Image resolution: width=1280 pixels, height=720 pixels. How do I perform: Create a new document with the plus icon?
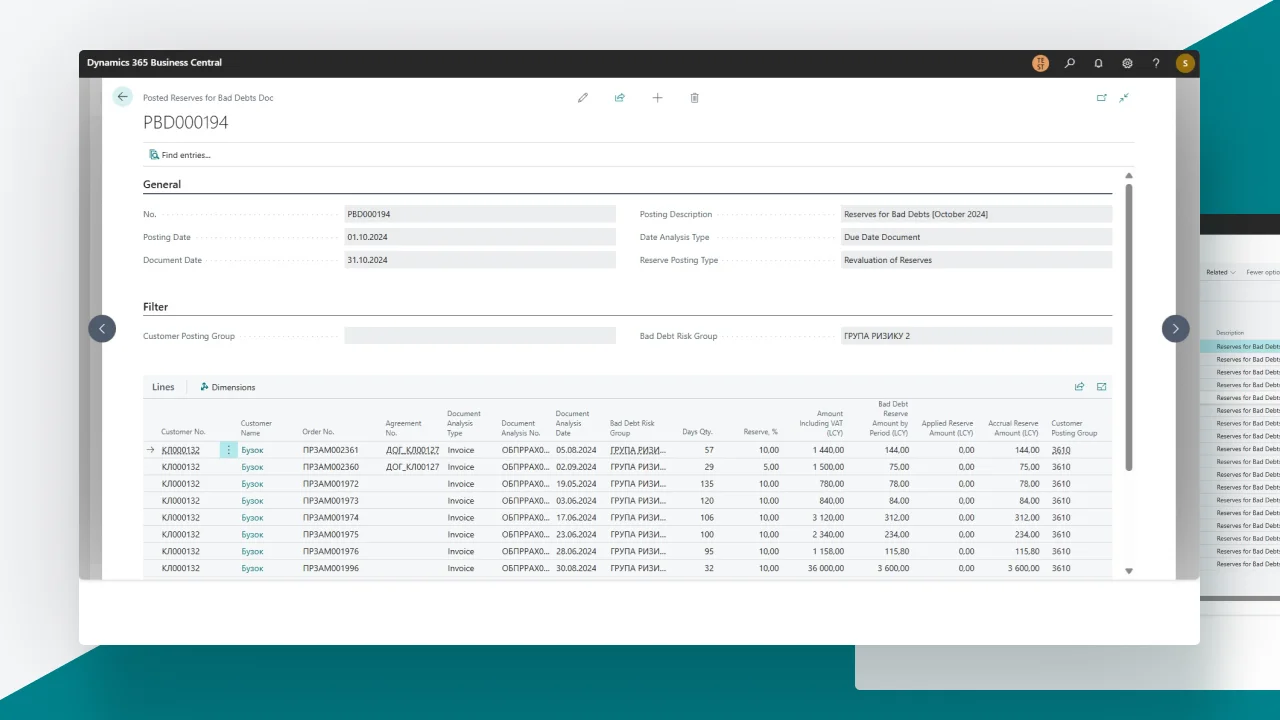657,97
